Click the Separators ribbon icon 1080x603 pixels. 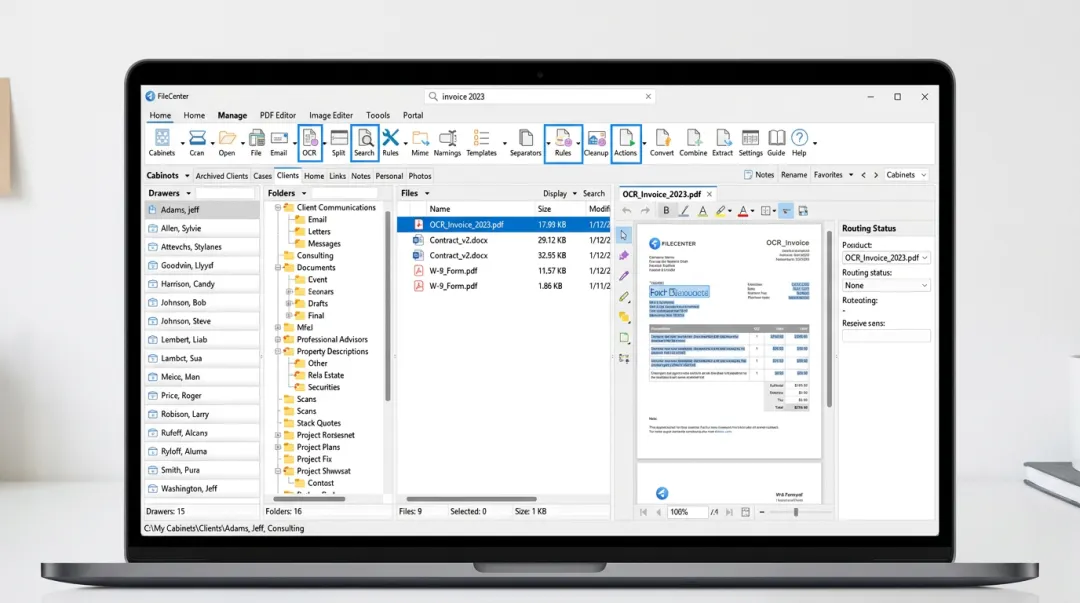tap(526, 143)
